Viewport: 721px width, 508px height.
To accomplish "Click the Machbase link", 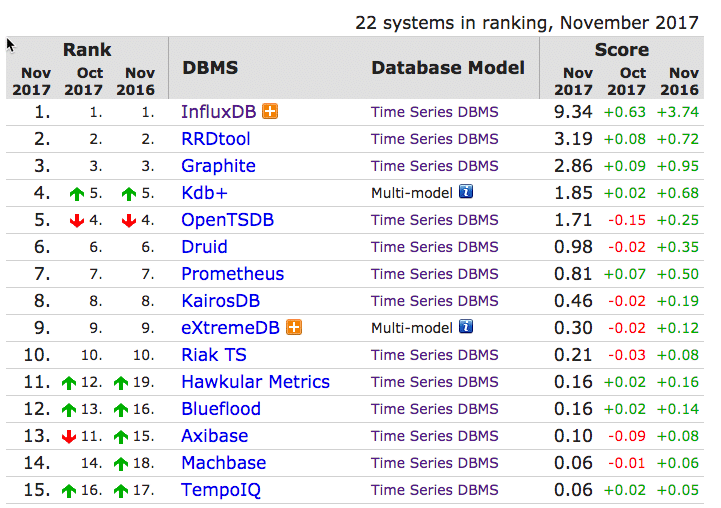I will point(223,463).
